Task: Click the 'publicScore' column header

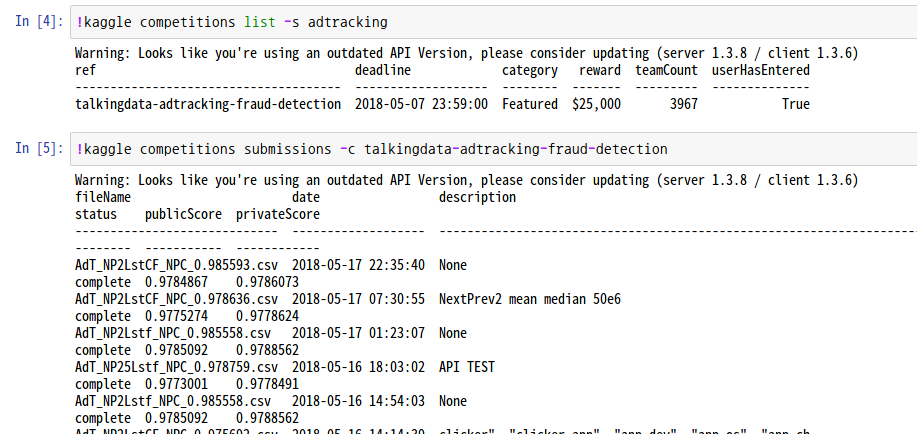Action: pos(183,215)
